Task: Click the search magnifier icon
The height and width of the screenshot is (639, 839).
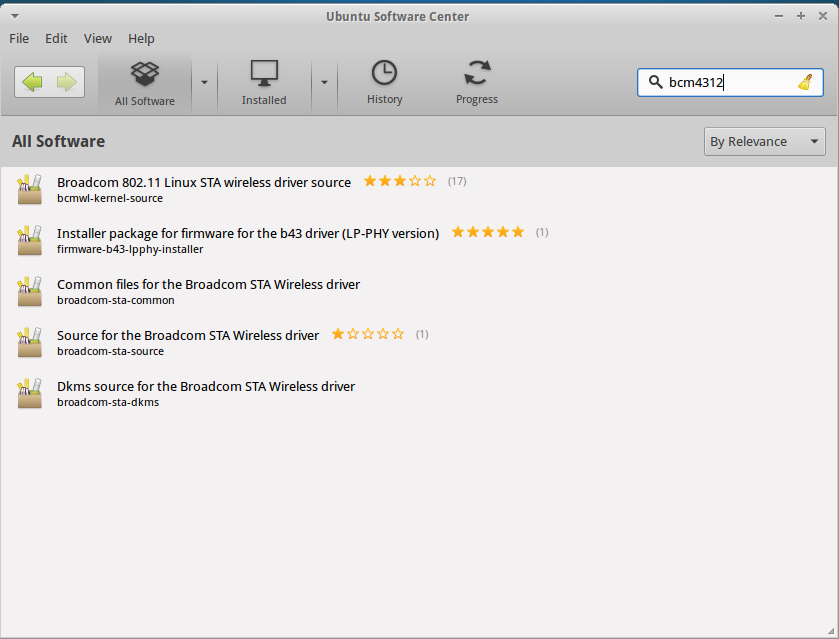Action: (x=655, y=82)
